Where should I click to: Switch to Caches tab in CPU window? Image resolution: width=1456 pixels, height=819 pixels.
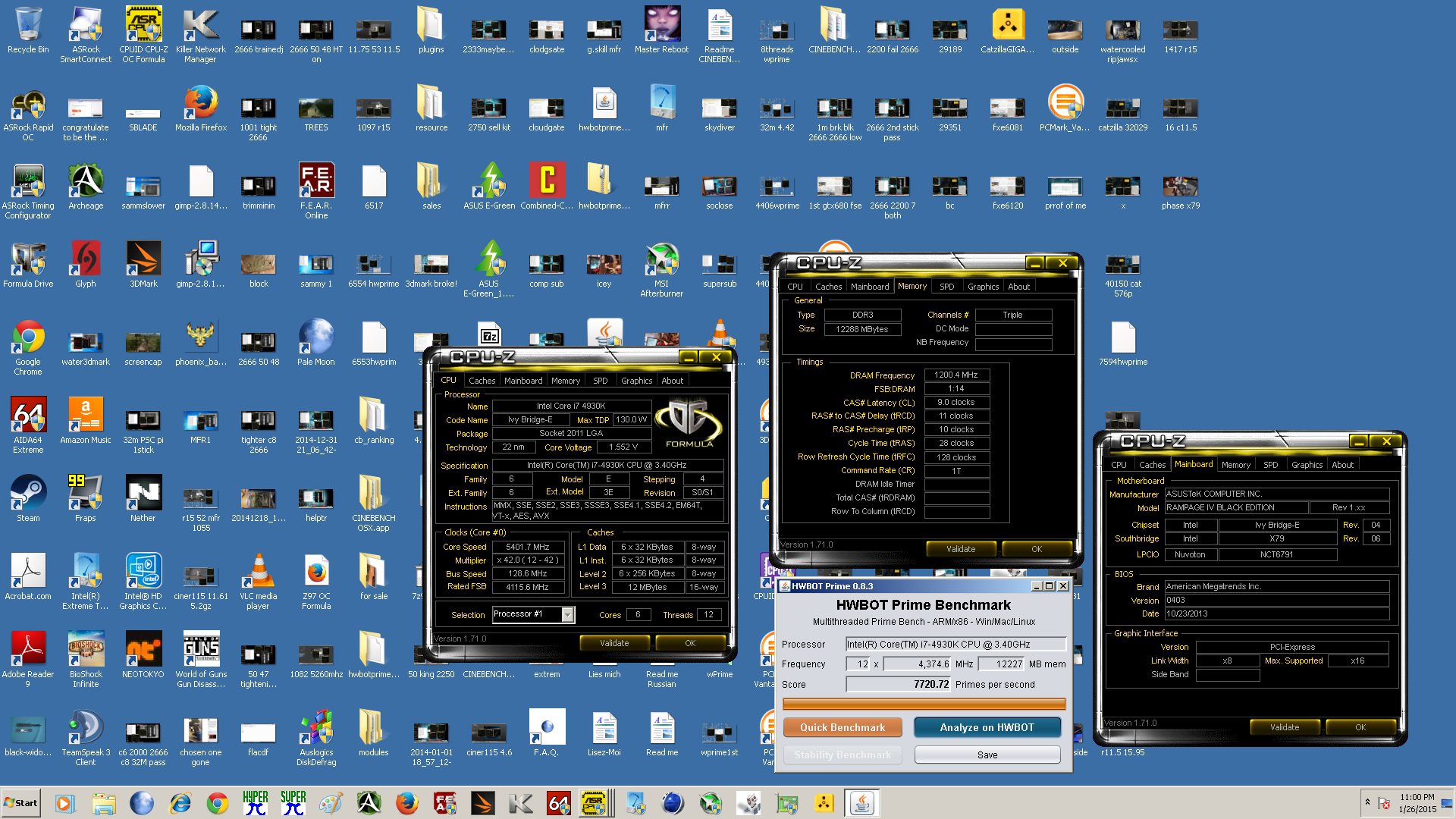click(x=482, y=381)
